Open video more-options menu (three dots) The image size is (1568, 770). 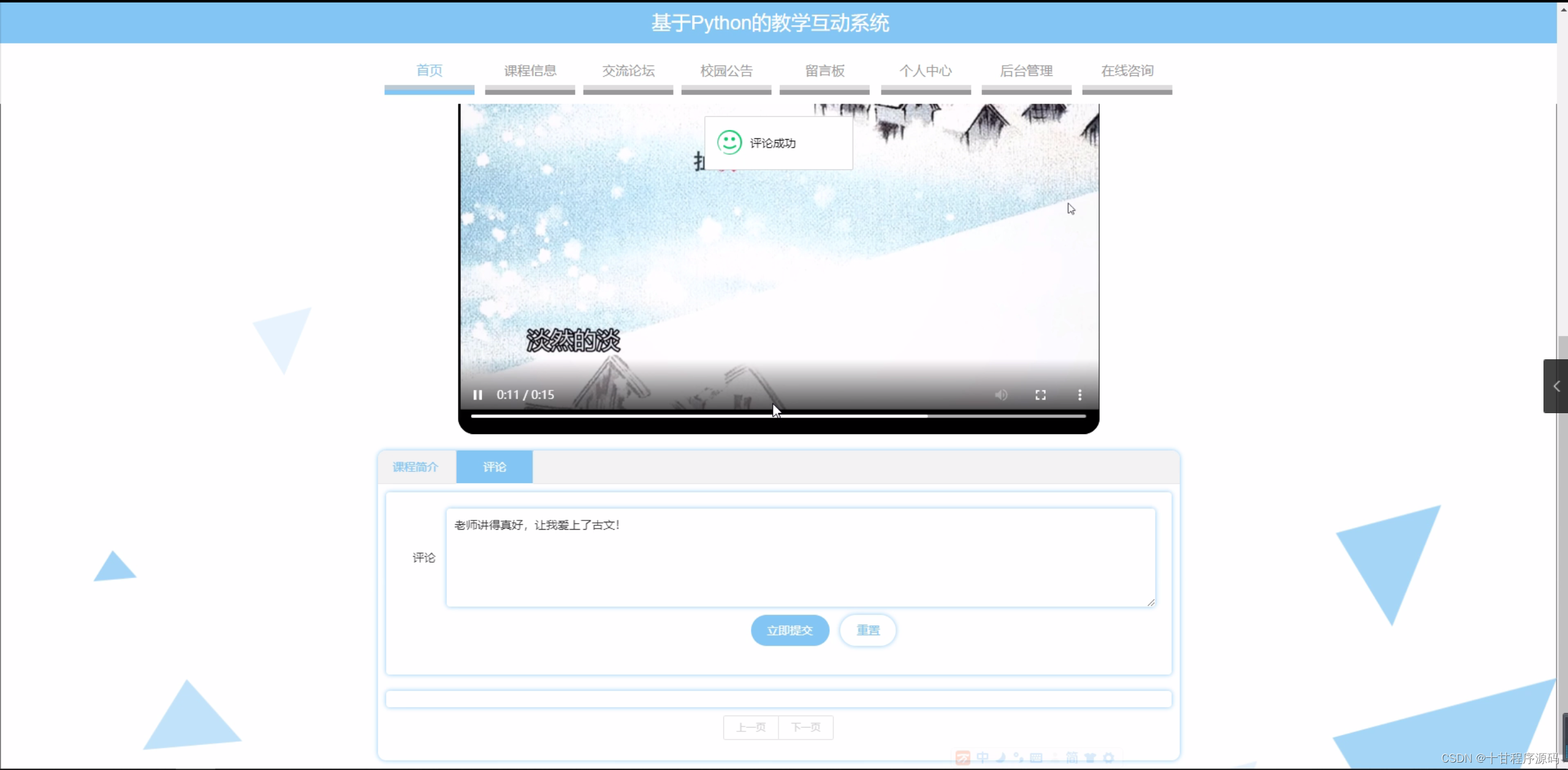[x=1079, y=395]
